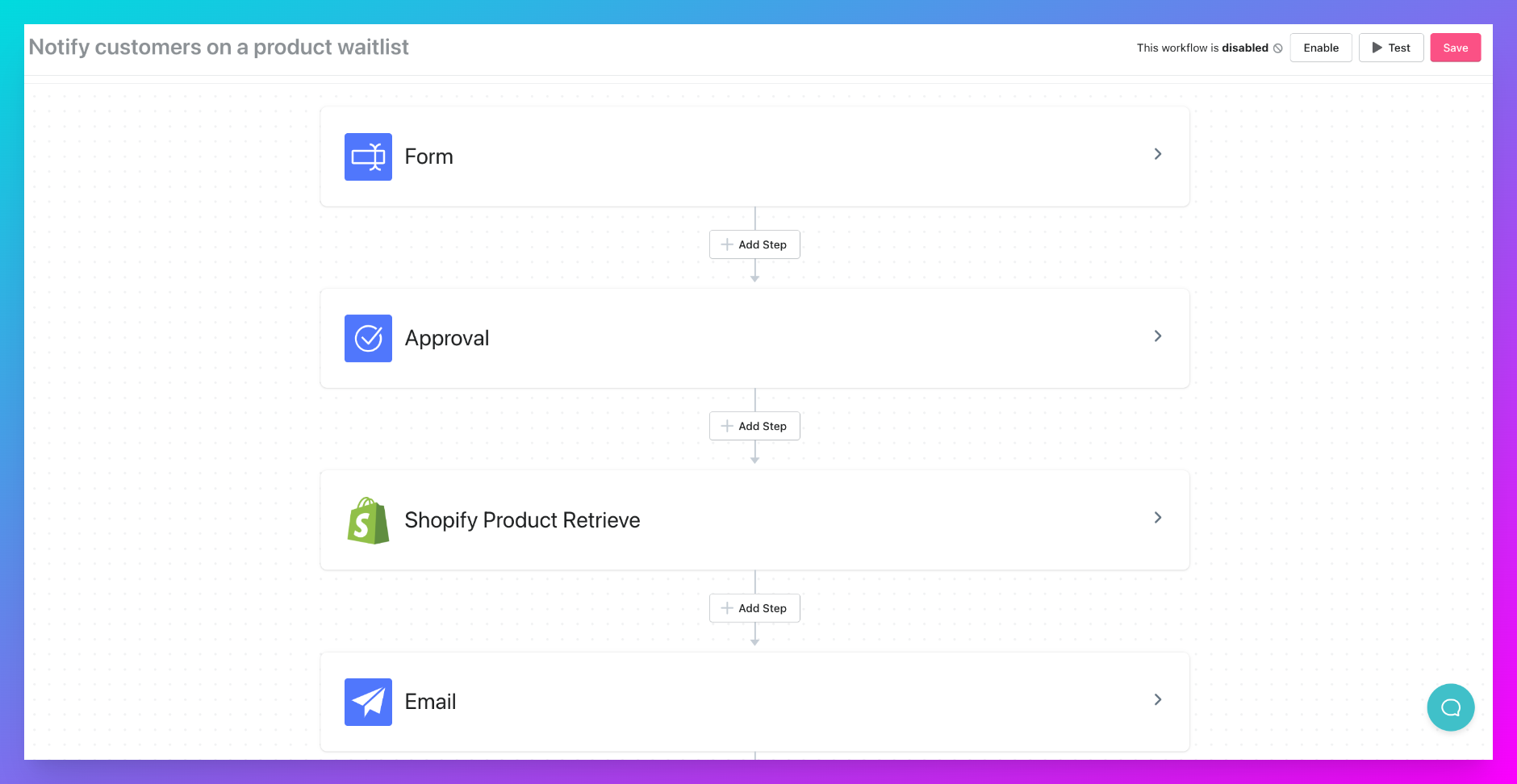Image resolution: width=1517 pixels, height=784 pixels.
Task: Expand the Approval step details
Action: coord(1159,336)
